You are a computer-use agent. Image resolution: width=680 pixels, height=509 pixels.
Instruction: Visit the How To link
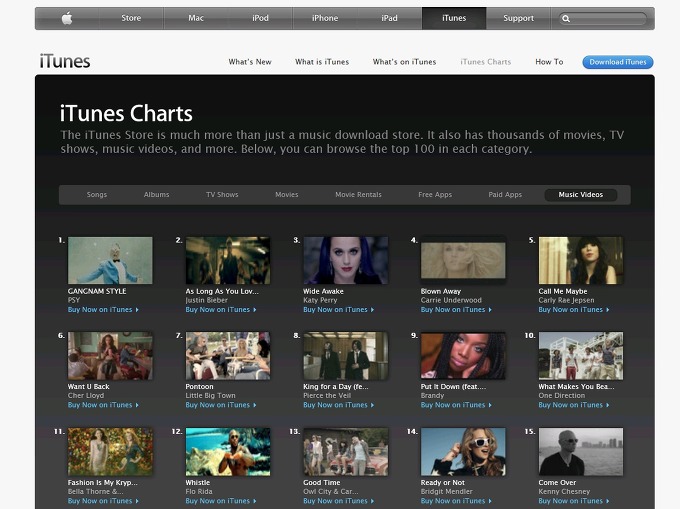click(x=549, y=62)
